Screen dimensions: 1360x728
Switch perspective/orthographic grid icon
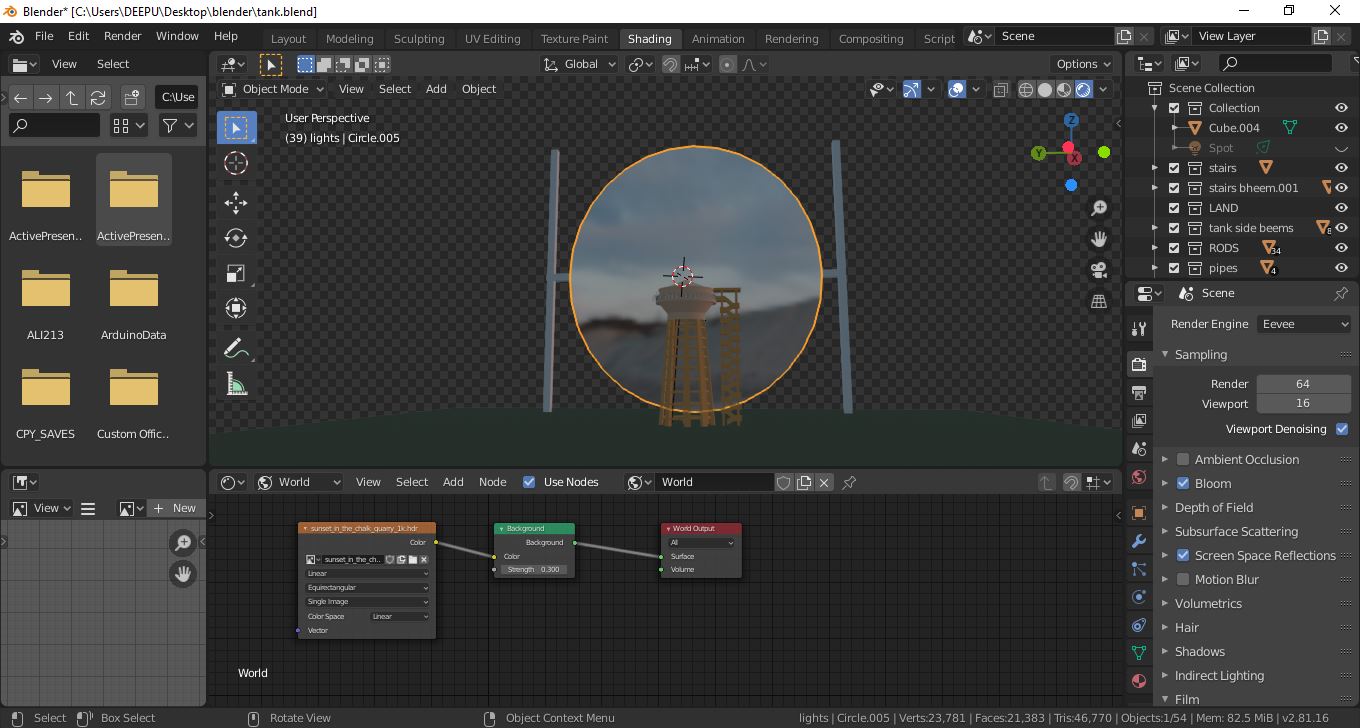pos(1099,301)
